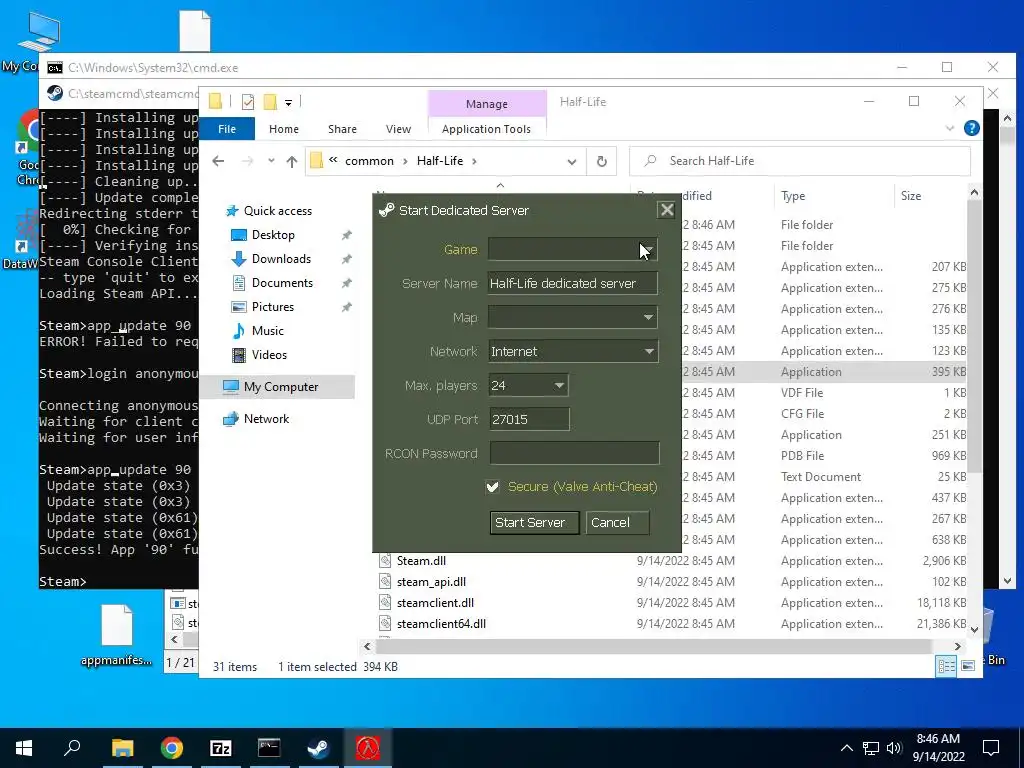Click the Properties quick access toolbar icon
The image size is (1024, 768).
248,102
